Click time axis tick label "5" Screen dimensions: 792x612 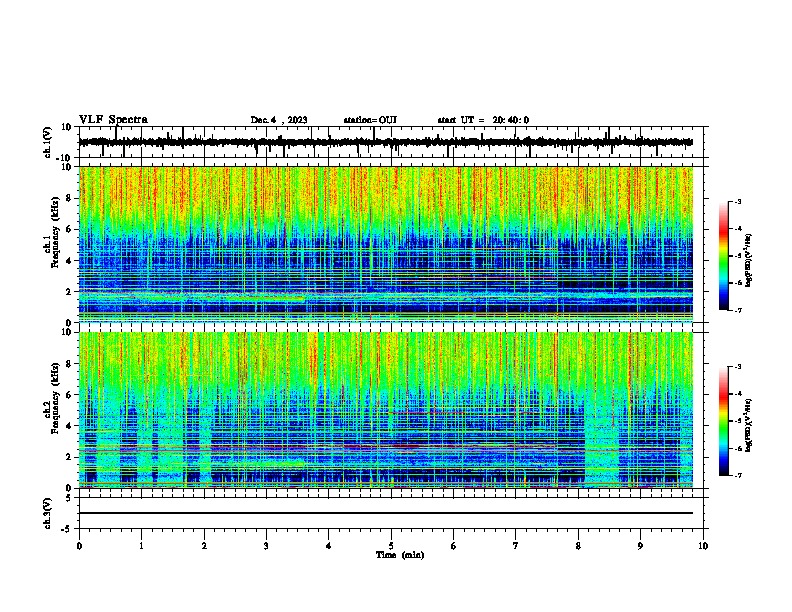click(x=391, y=546)
